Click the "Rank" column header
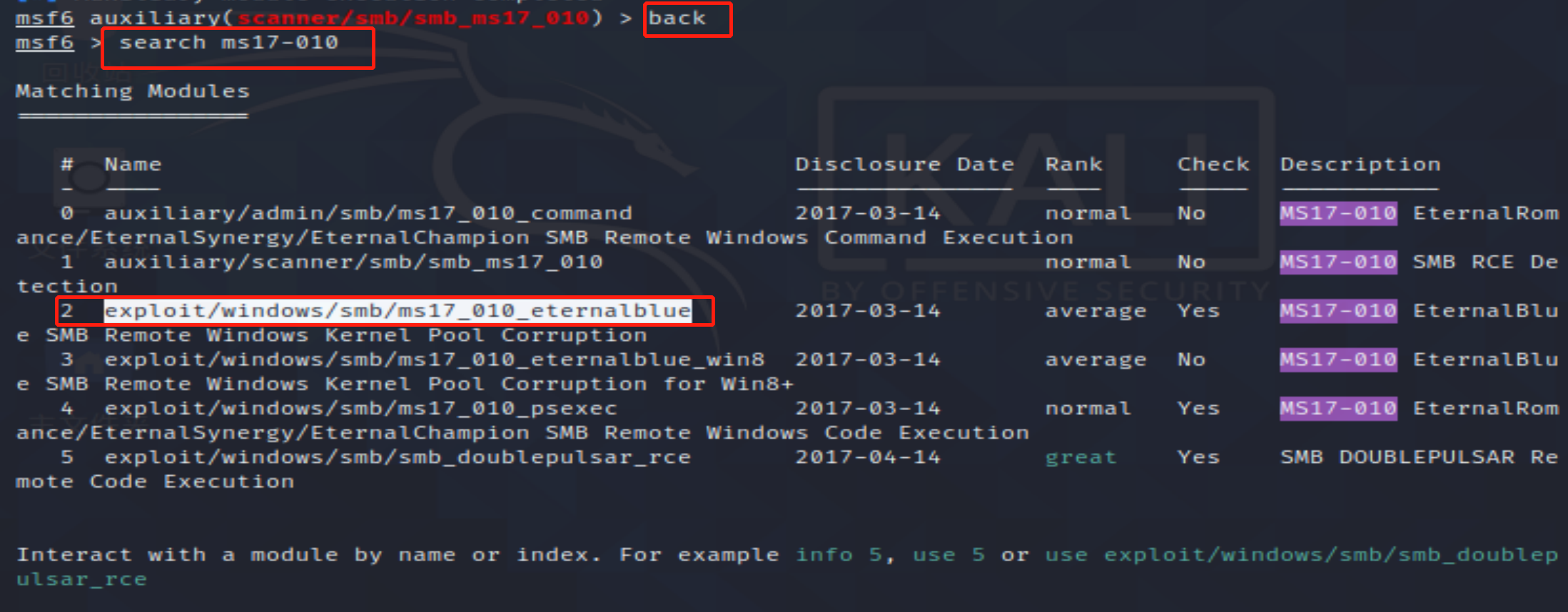 1073,165
